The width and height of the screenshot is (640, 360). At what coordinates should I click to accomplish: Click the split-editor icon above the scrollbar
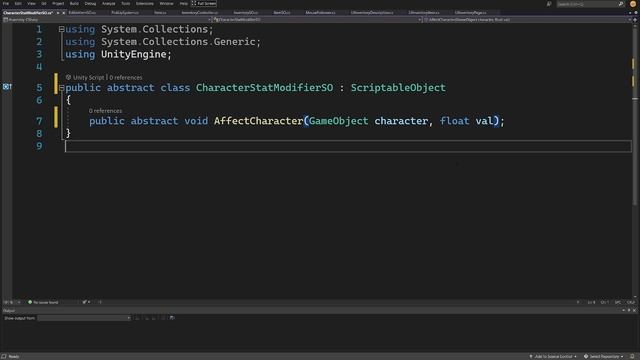pos(635,20)
